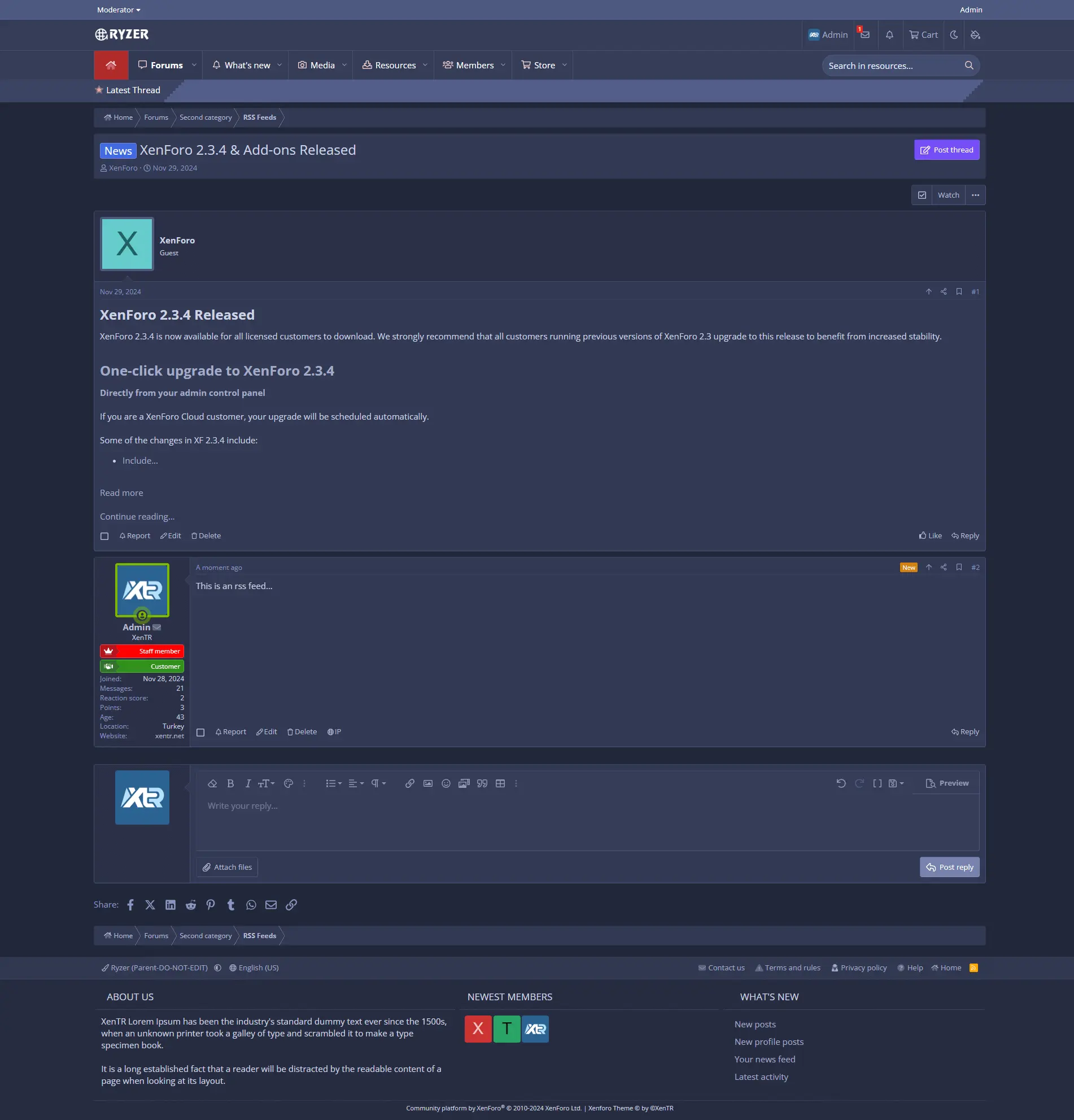Insert a table in the editor
Image resolution: width=1074 pixels, height=1120 pixels.
500,783
